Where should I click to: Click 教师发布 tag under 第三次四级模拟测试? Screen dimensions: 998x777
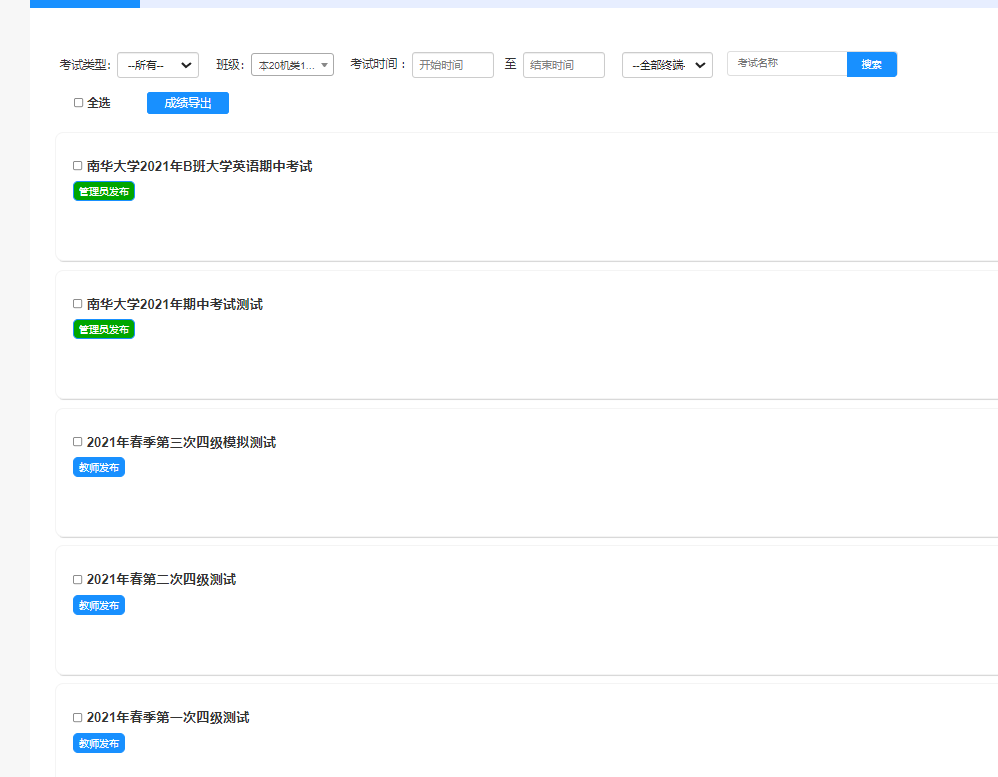99,468
